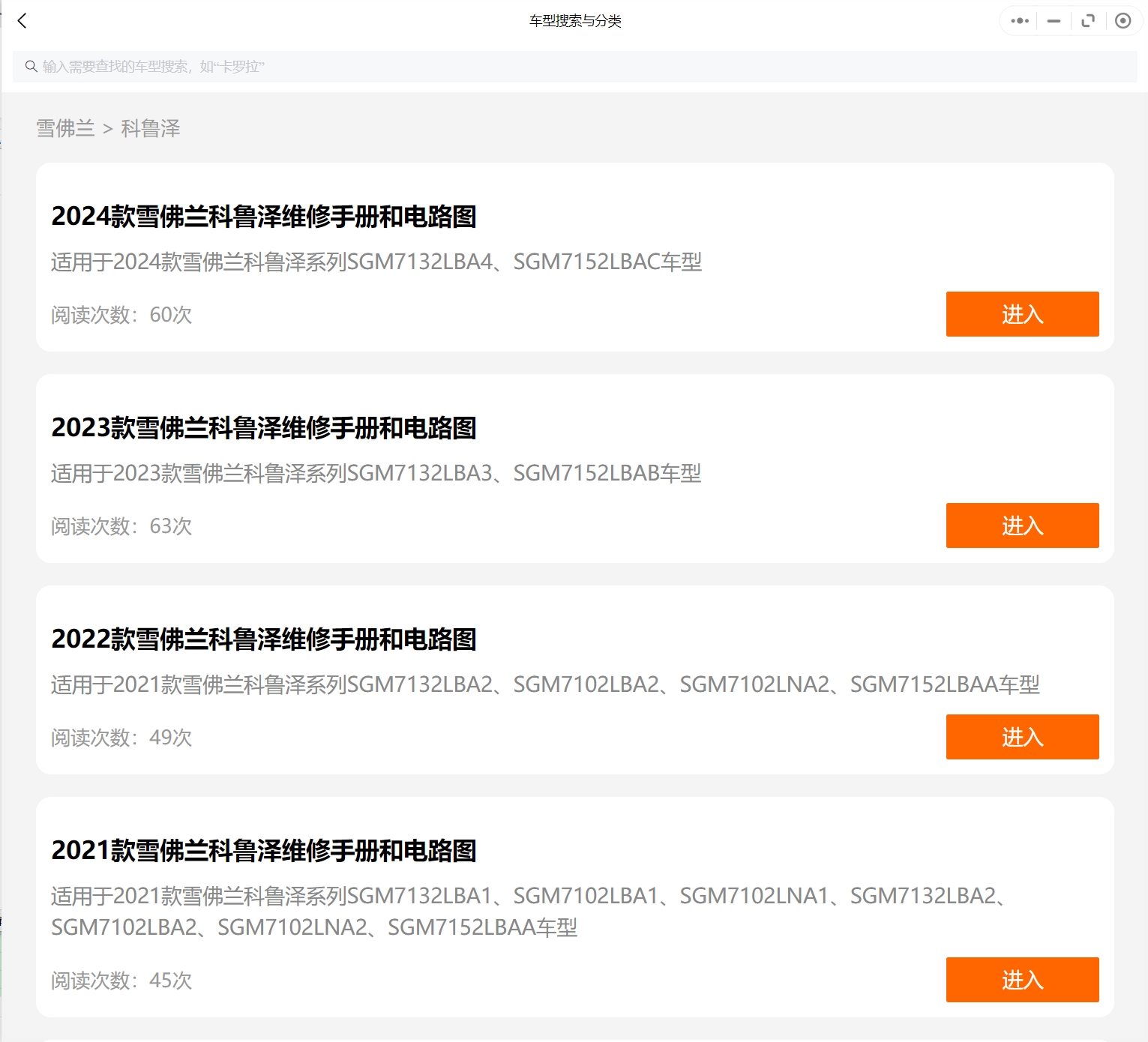Screen dimensions: 1148x1042
Task: Click the magnifier icon in search bar
Action: pos(31,67)
